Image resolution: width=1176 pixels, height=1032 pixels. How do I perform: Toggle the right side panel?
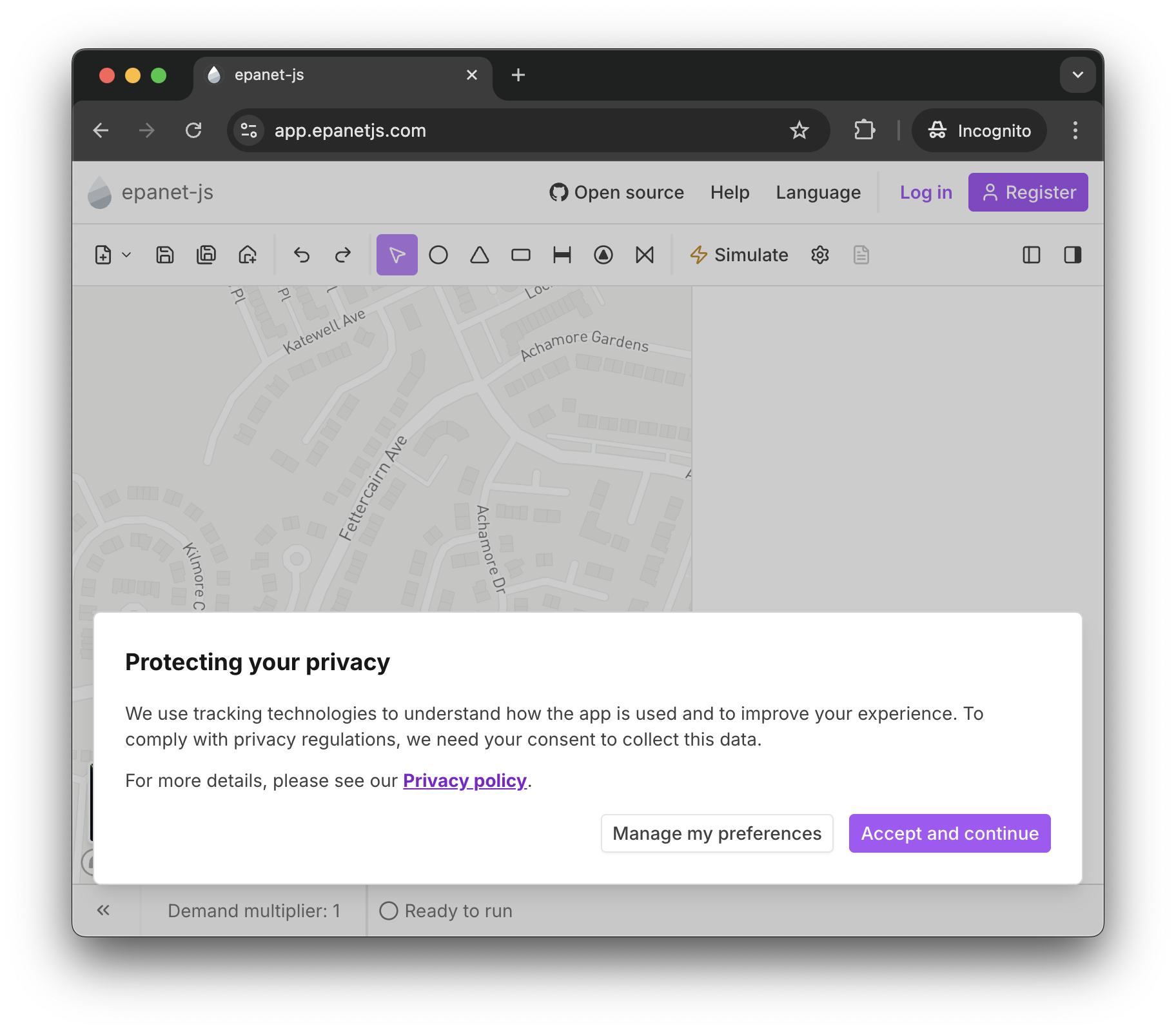click(x=1073, y=255)
